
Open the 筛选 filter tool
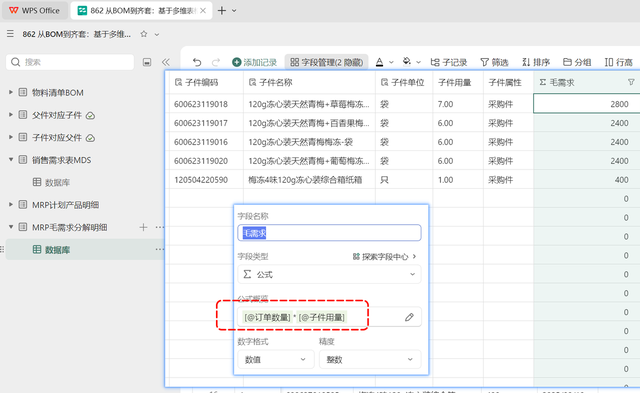494,62
